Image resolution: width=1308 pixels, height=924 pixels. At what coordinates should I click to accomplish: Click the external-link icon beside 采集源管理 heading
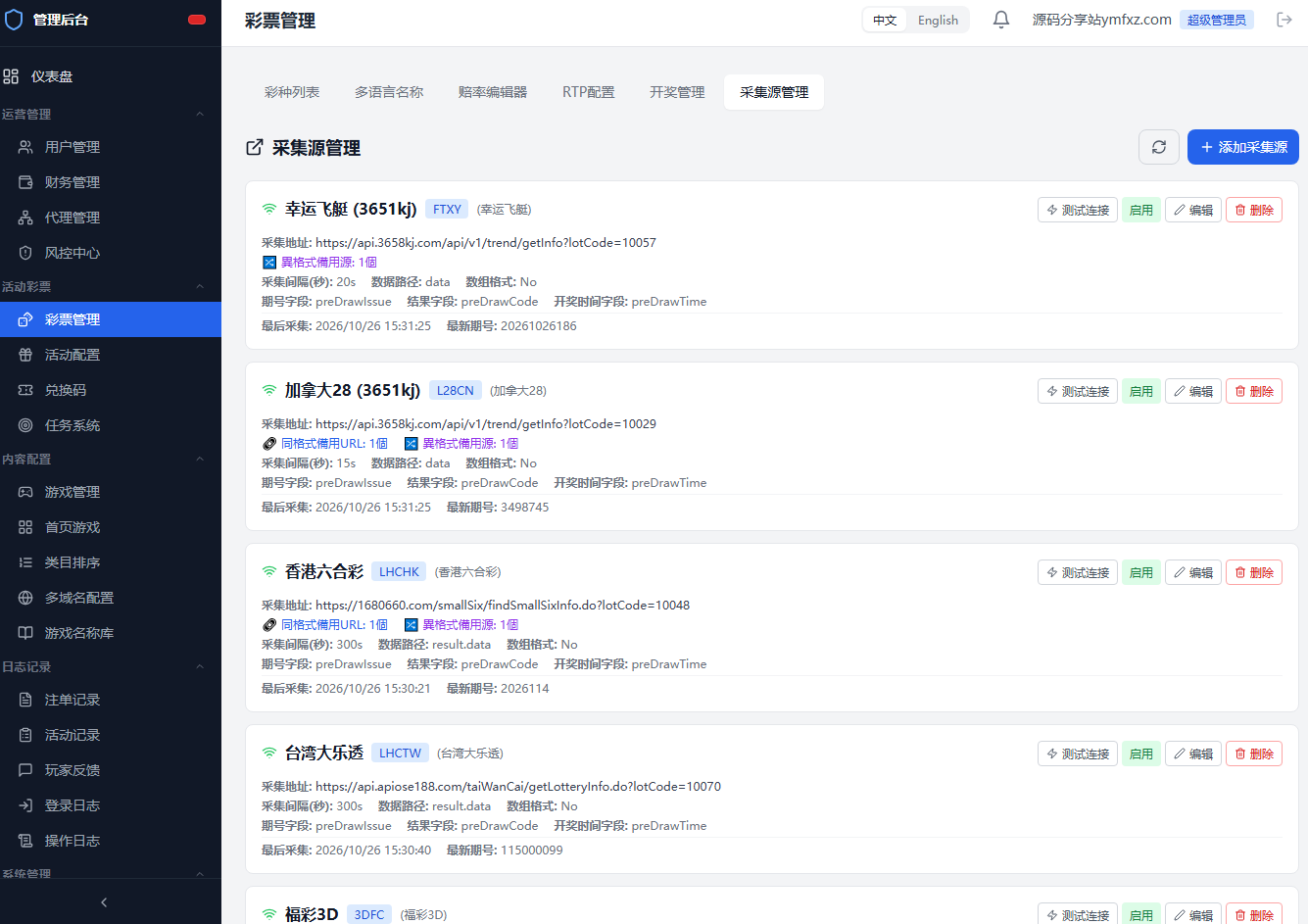(x=255, y=147)
